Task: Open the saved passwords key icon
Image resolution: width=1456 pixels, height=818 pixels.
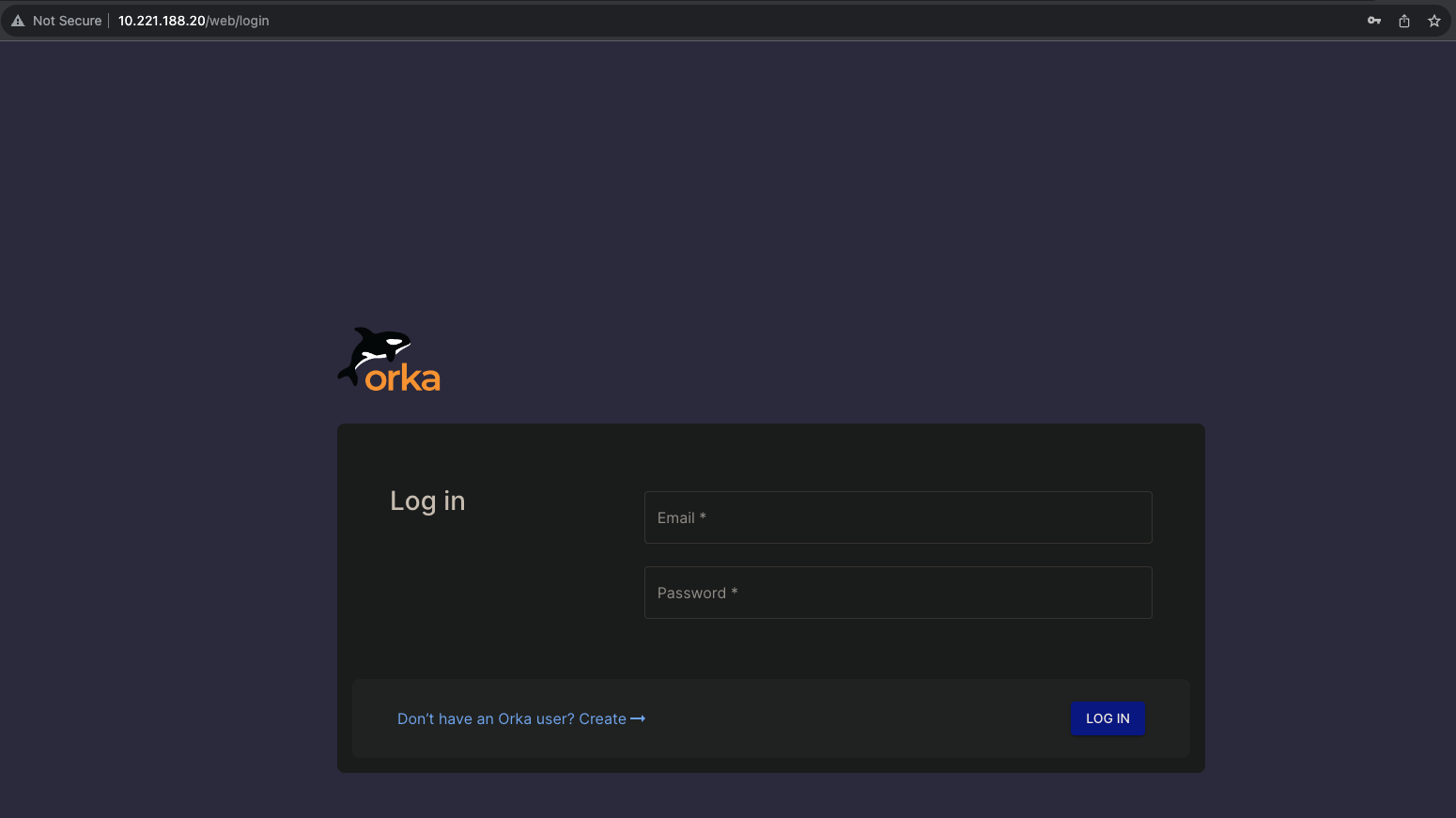Action: tap(1374, 21)
